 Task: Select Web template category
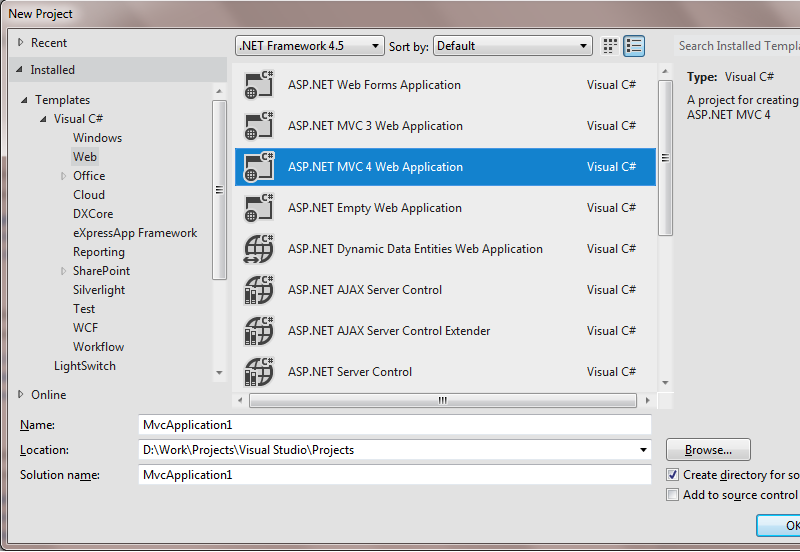[85, 157]
